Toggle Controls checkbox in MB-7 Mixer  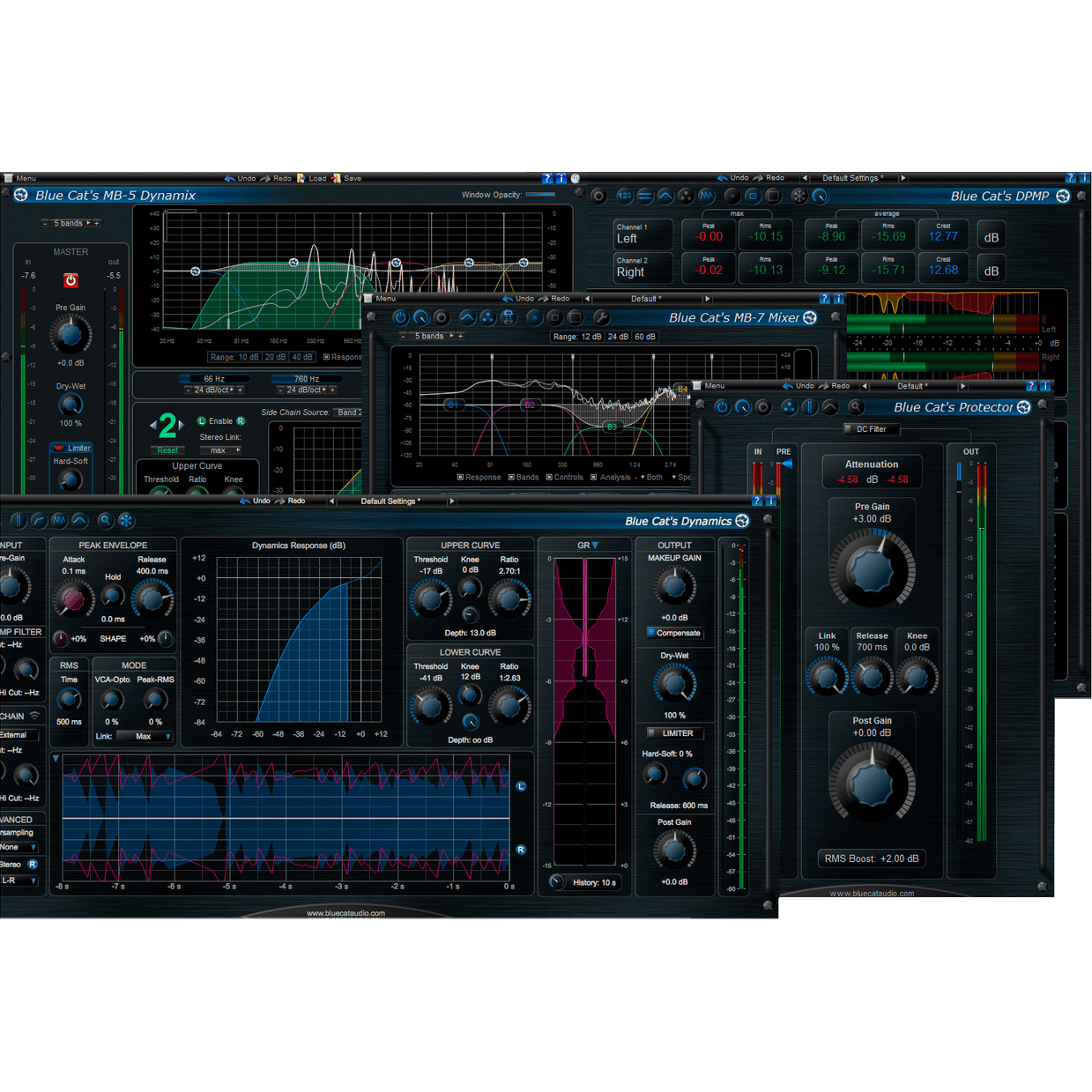tap(564, 478)
